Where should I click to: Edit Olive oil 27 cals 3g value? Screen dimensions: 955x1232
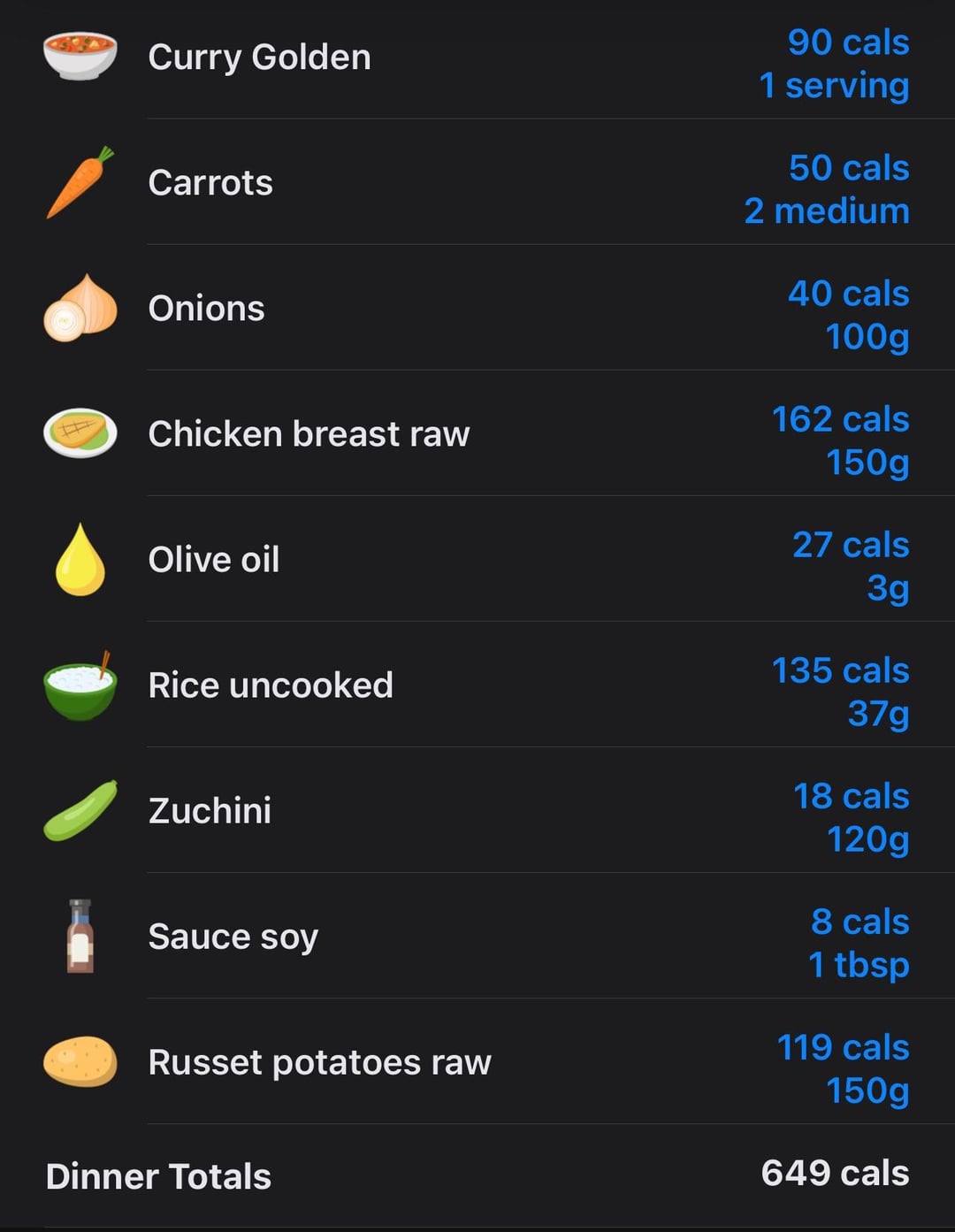pyautogui.click(x=851, y=566)
